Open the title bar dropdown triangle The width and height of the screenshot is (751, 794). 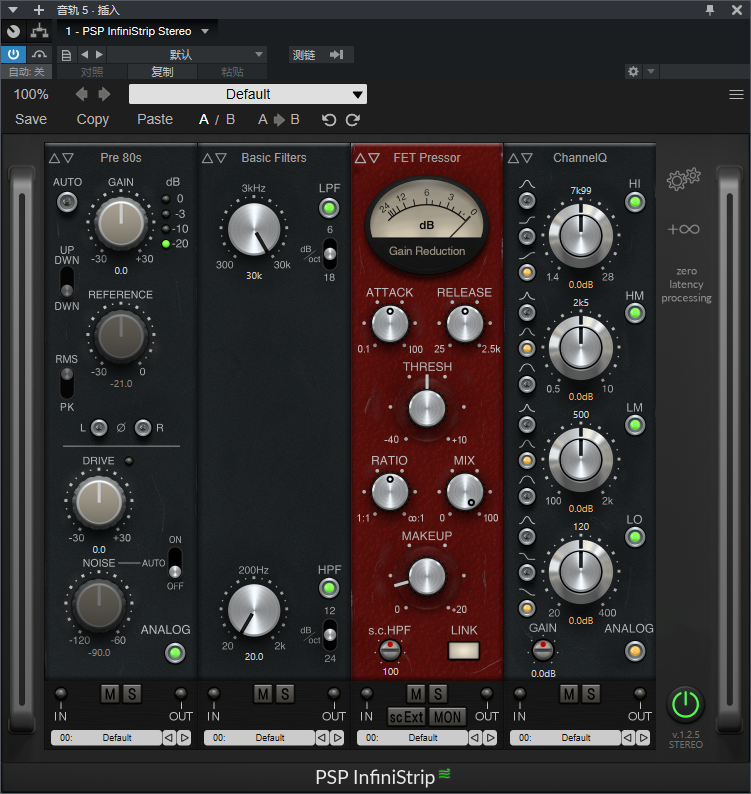click(x=13, y=10)
